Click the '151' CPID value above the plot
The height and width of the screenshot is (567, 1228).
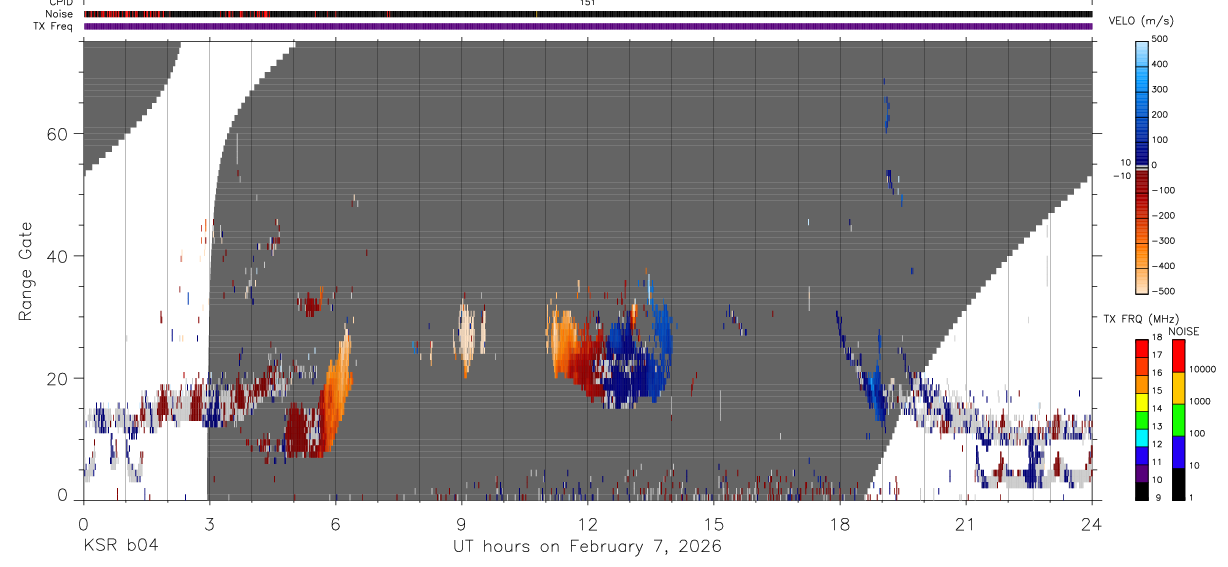click(x=588, y=4)
